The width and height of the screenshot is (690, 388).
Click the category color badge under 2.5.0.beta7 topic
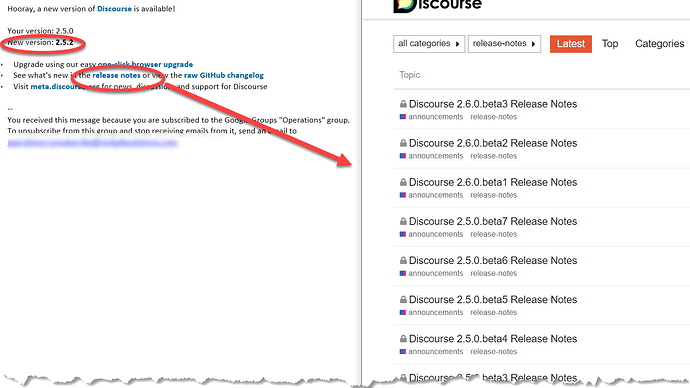pyautogui.click(x=403, y=234)
